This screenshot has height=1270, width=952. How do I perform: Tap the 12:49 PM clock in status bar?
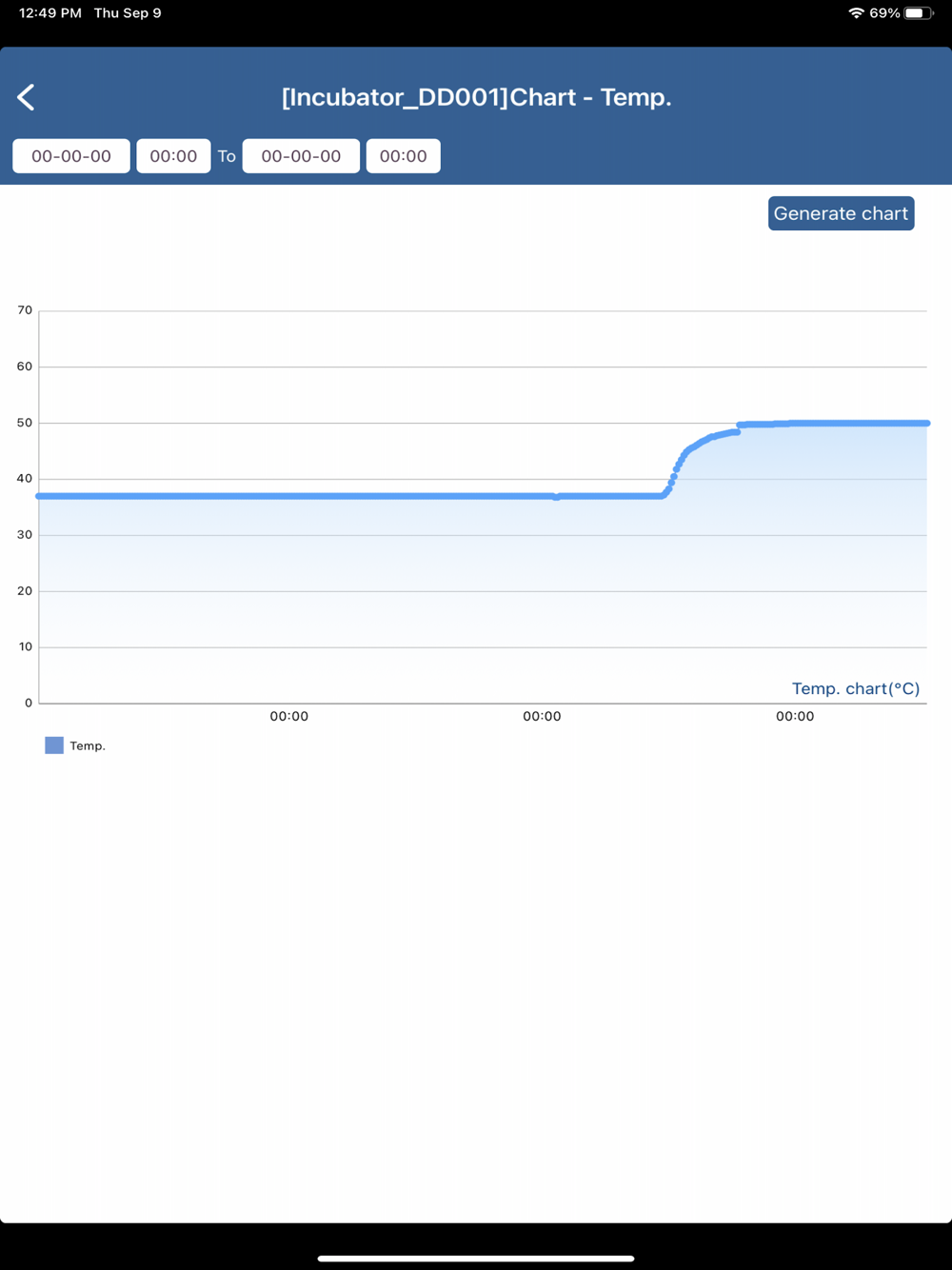pyautogui.click(x=50, y=13)
